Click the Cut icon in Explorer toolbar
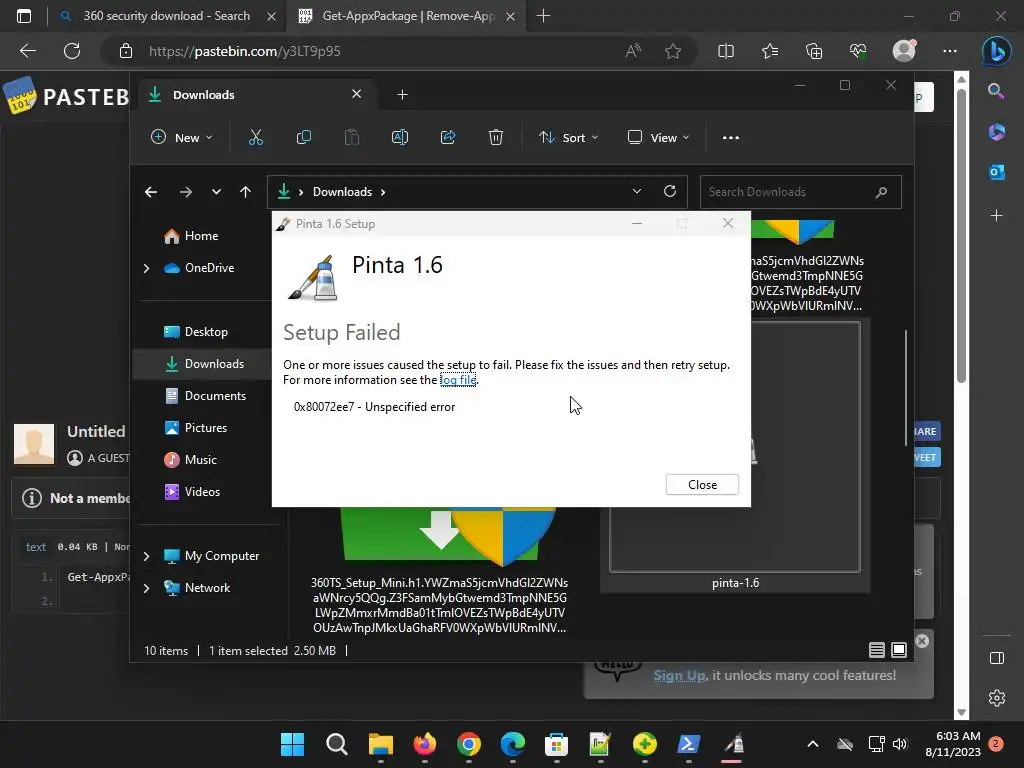This screenshot has height=768, width=1024. click(255, 137)
